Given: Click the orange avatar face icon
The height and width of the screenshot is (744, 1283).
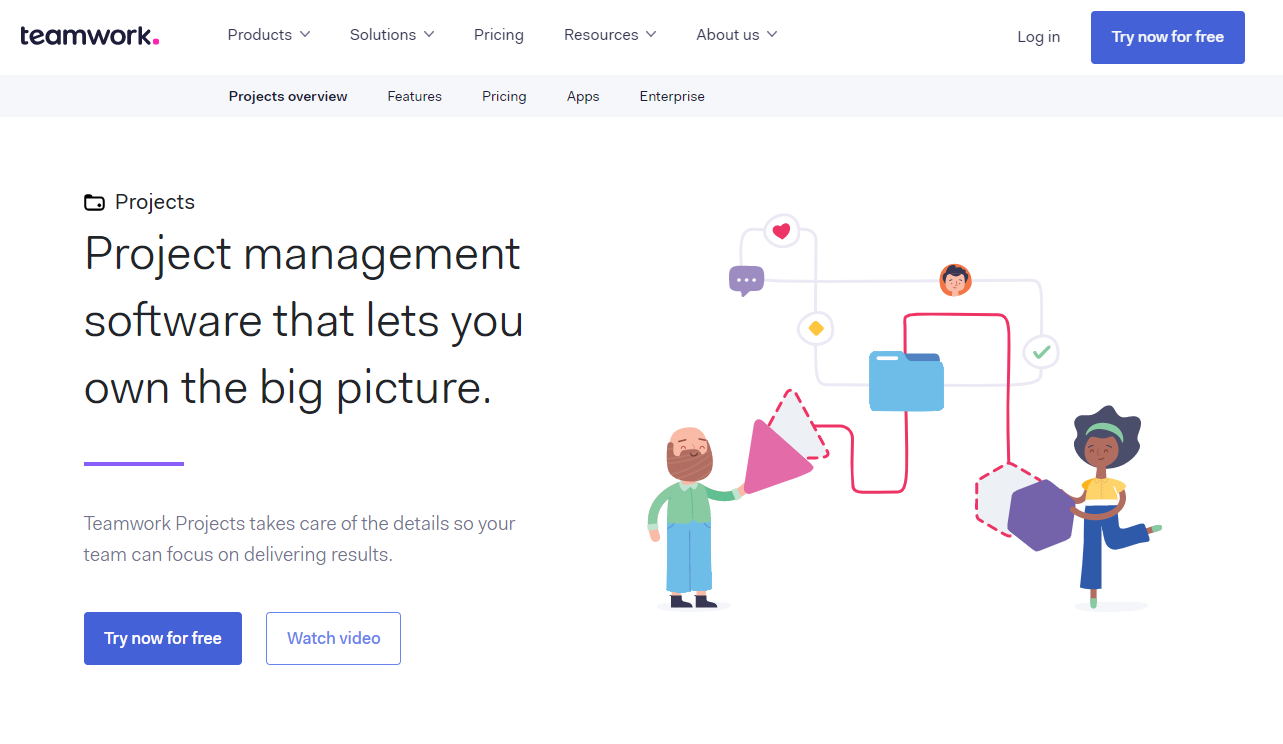Looking at the screenshot, I should click(x=955, y=280).
